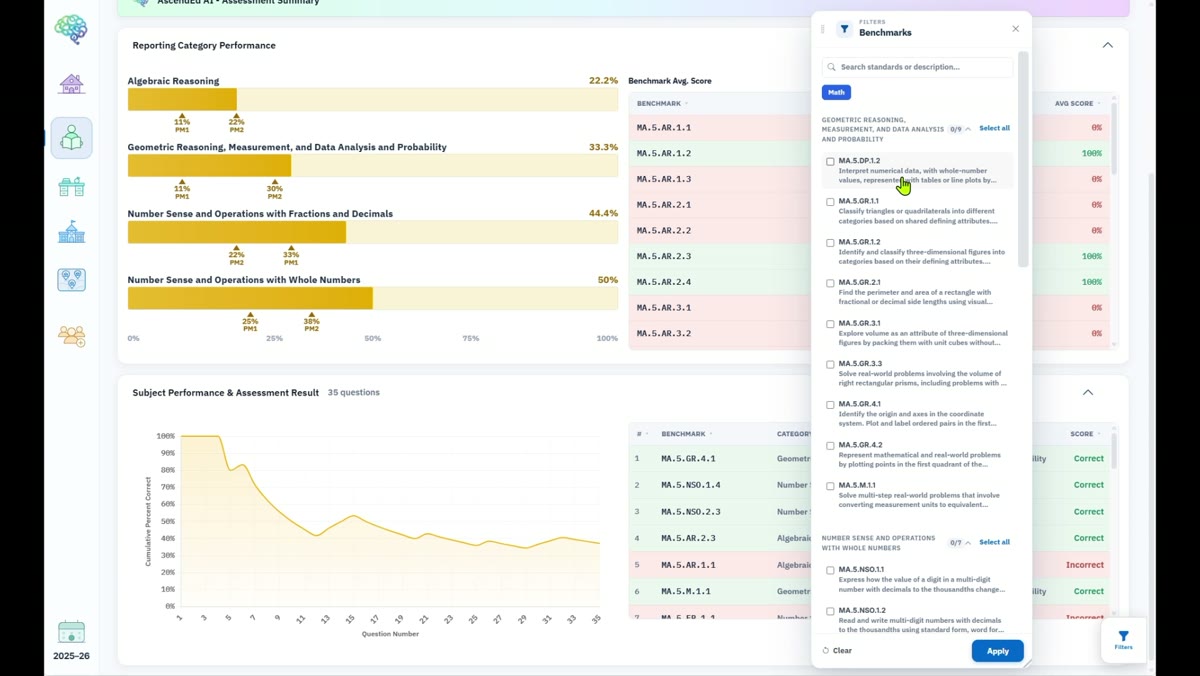Open the school building sidebar icon
The height and width of the screenshot is (676, 1200).
pos(71,232)
